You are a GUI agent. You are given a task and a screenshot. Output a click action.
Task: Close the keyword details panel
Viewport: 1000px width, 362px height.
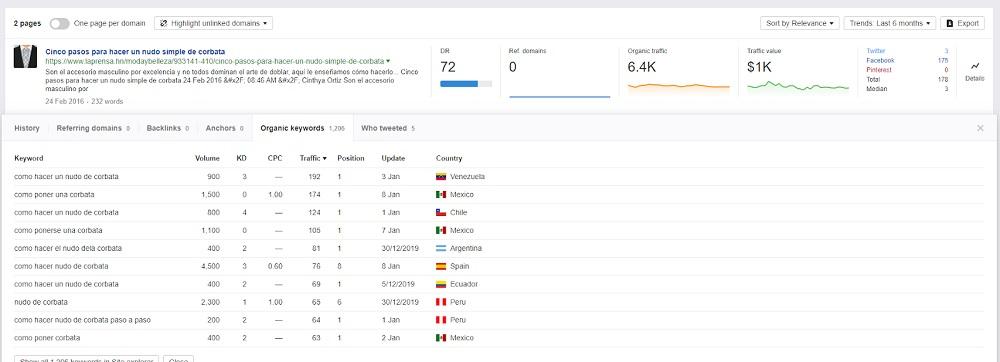click(x=980, y=128)
